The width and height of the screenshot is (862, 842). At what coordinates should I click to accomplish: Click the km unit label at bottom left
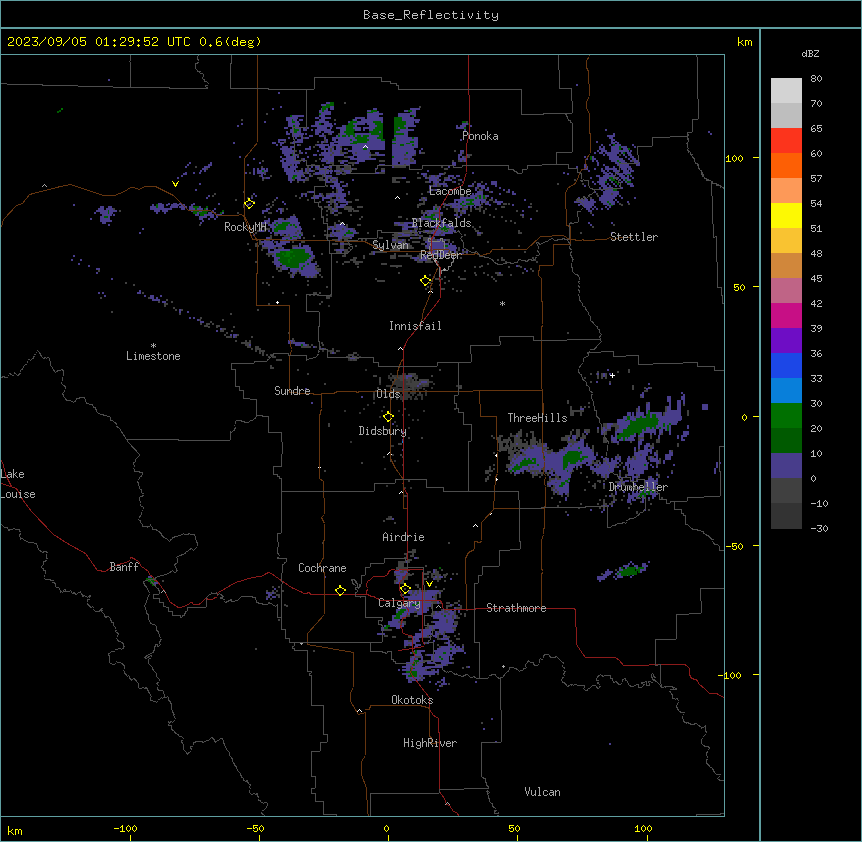click(x=14, y=830)
